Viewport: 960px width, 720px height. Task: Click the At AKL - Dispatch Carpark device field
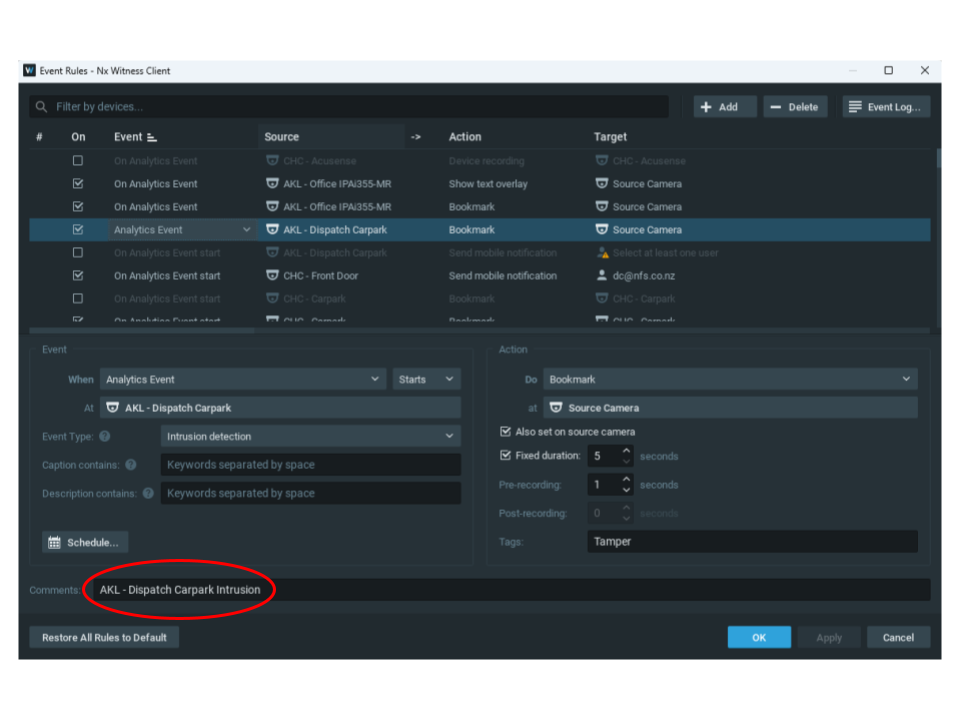tap(280, 408)
